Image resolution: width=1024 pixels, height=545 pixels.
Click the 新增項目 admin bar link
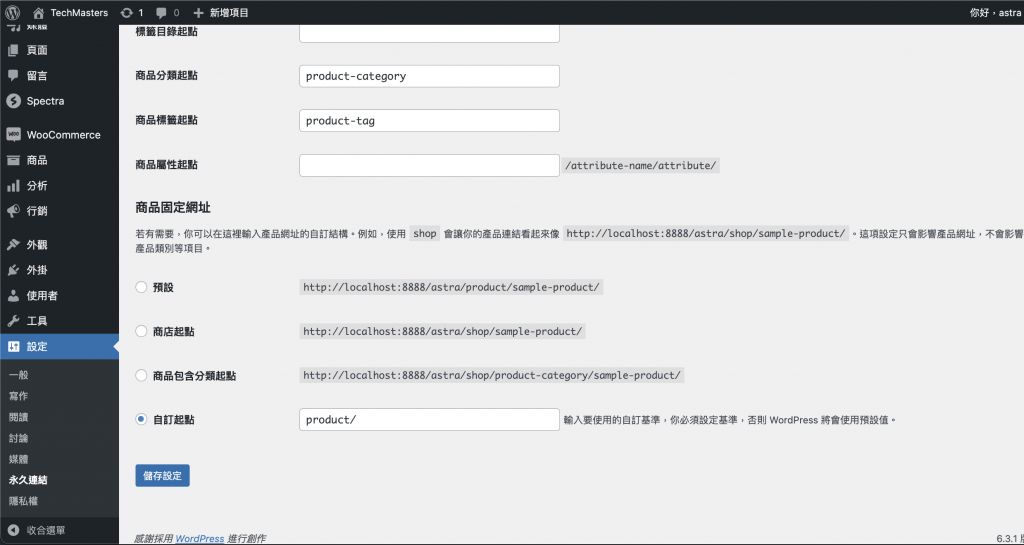(229, 12)
